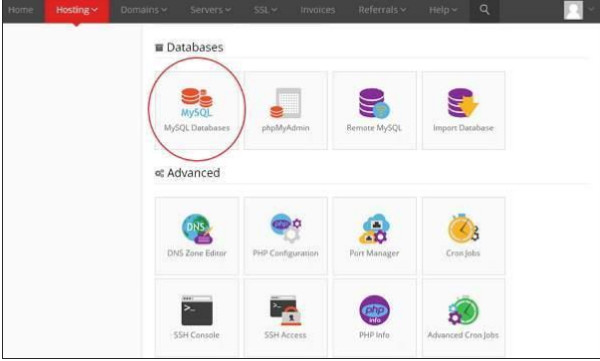Expand the Hosting menu
This screenshot has width=600, height=361.
pos(77,10)
